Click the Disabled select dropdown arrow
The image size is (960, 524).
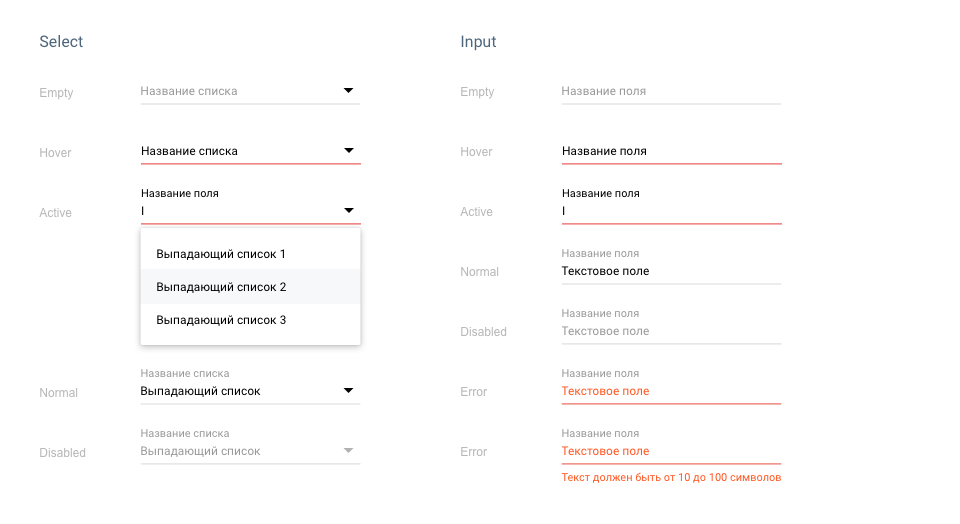pyautogui.click(x=348, y=451)
